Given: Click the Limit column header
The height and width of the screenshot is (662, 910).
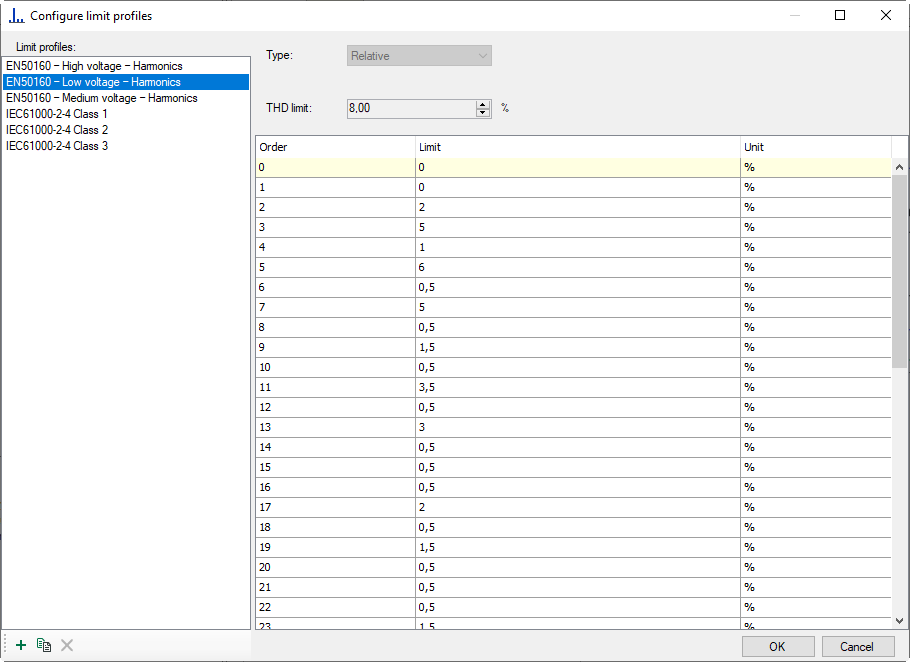Looking at the screenshot, I should [577, 147].
